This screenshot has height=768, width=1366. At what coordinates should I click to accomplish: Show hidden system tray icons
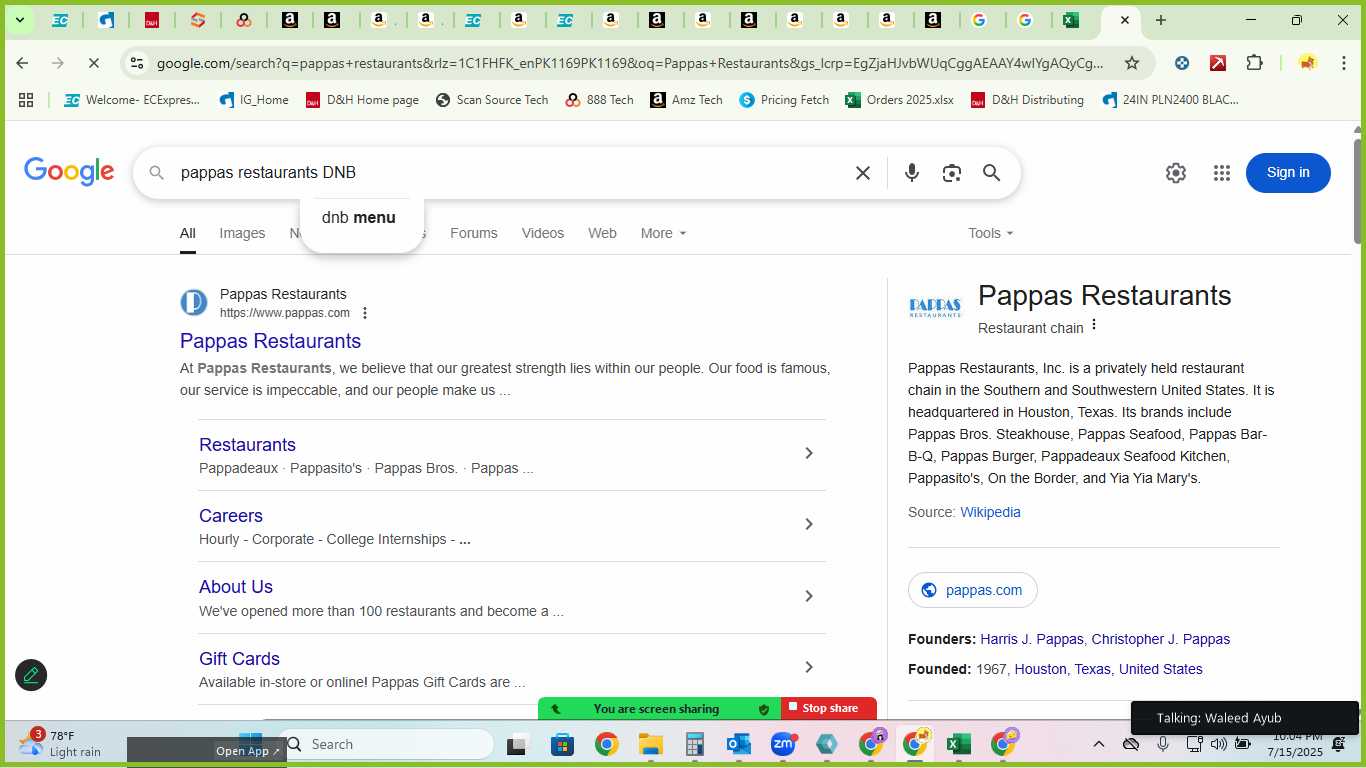(1098, 744)
